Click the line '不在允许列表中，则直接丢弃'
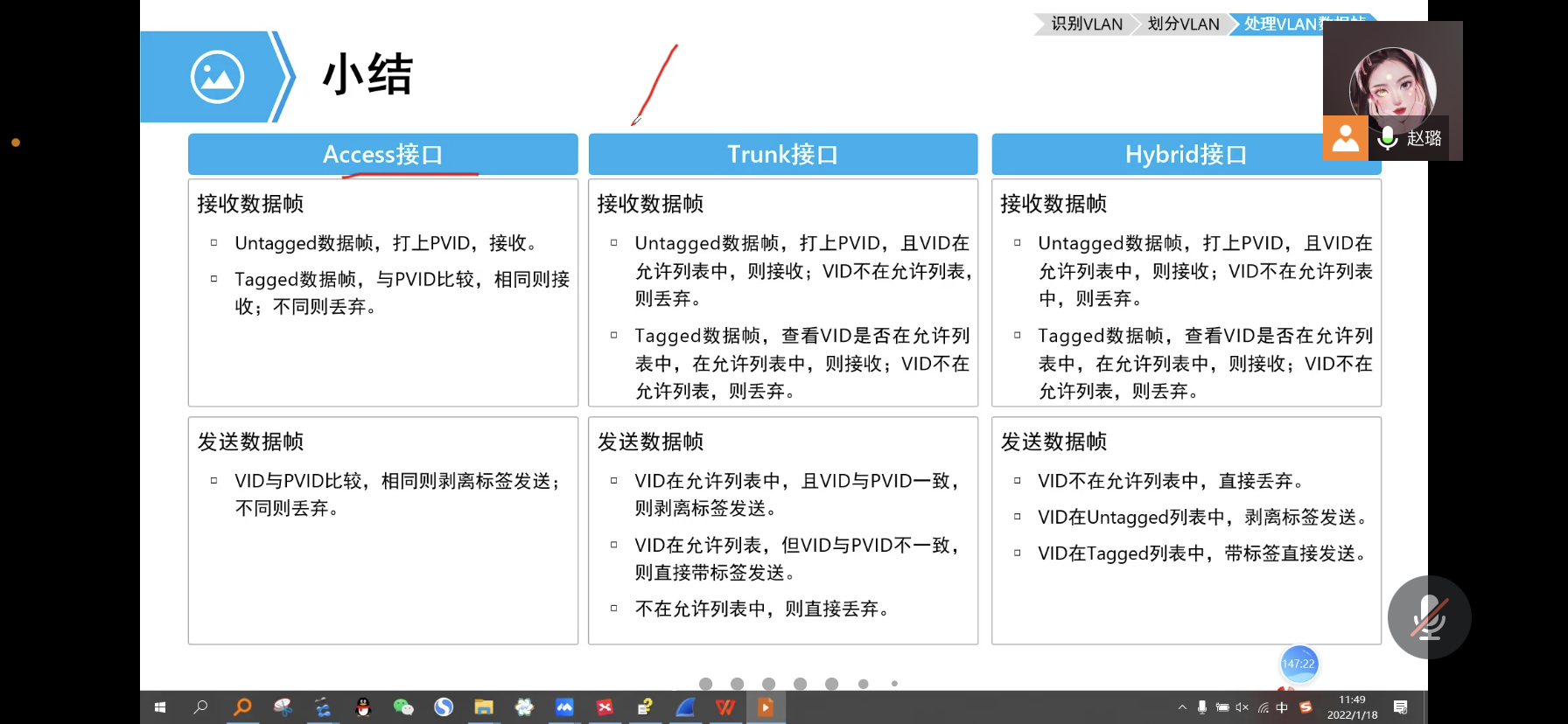The width and height of the screenshot is (1568, 724). [762, 609]
